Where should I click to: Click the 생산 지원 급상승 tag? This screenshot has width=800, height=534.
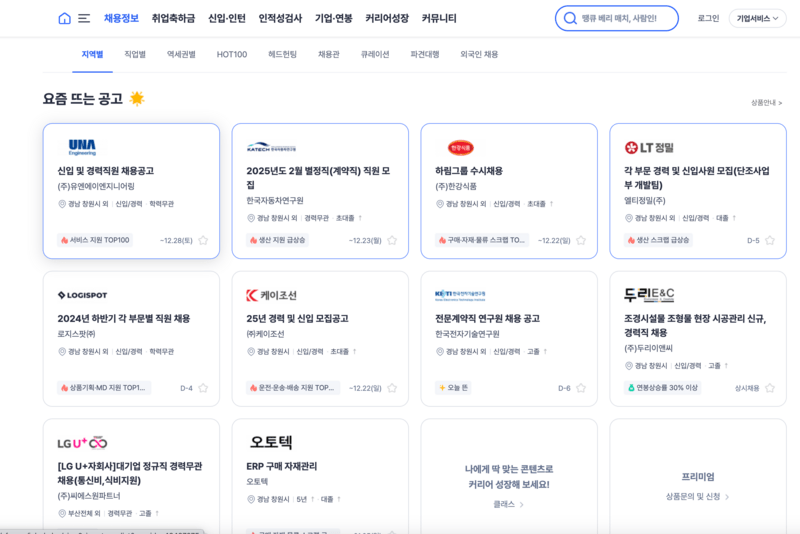[x=278, y=240]
